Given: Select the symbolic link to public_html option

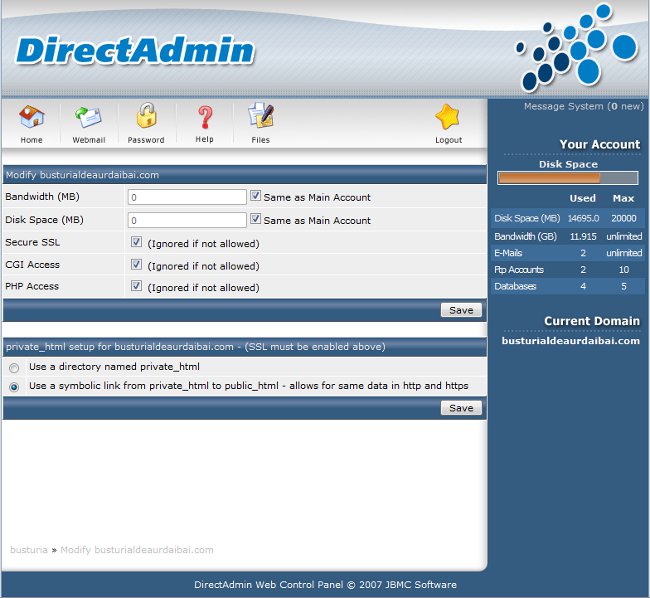Looking at the screenshot, I should coord(14,386).
